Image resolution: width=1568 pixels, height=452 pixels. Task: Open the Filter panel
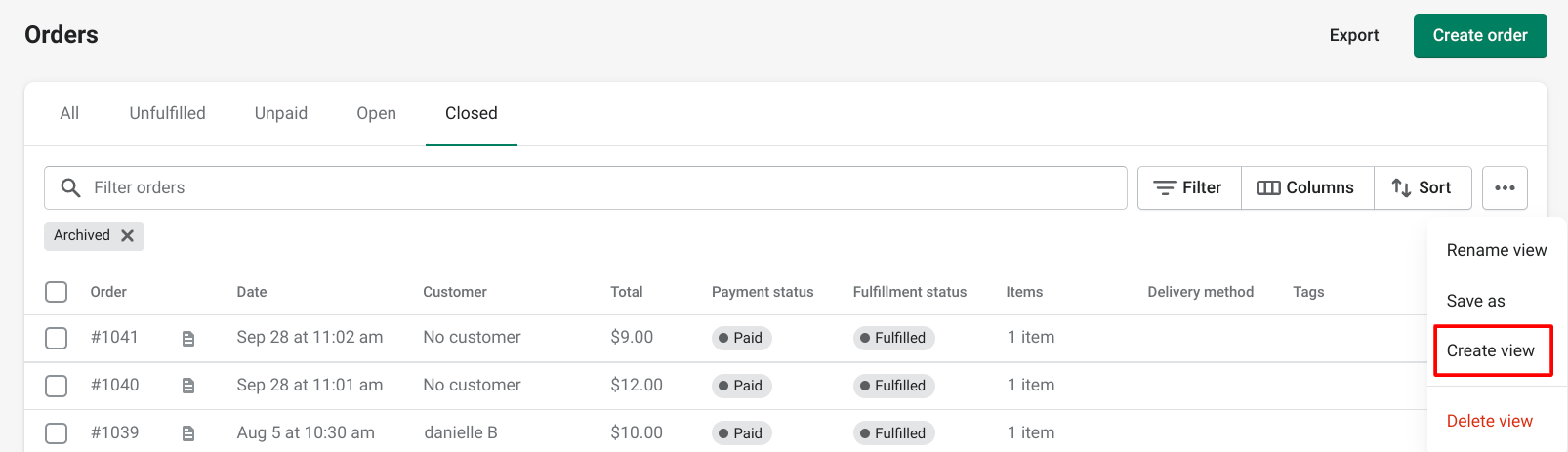(1188, 187)
